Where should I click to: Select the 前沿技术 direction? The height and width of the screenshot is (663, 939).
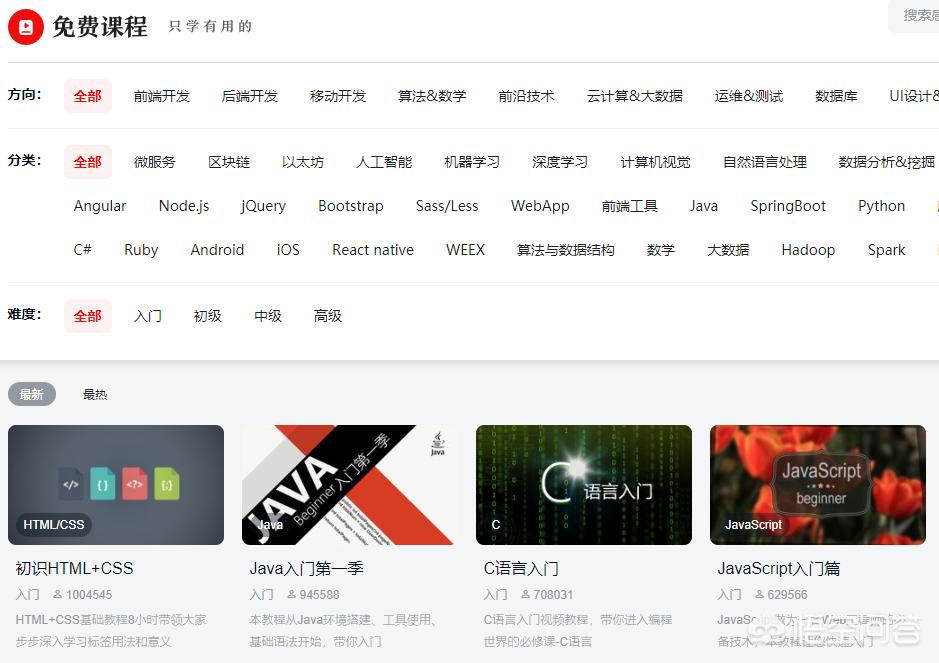tap(526, 96)
